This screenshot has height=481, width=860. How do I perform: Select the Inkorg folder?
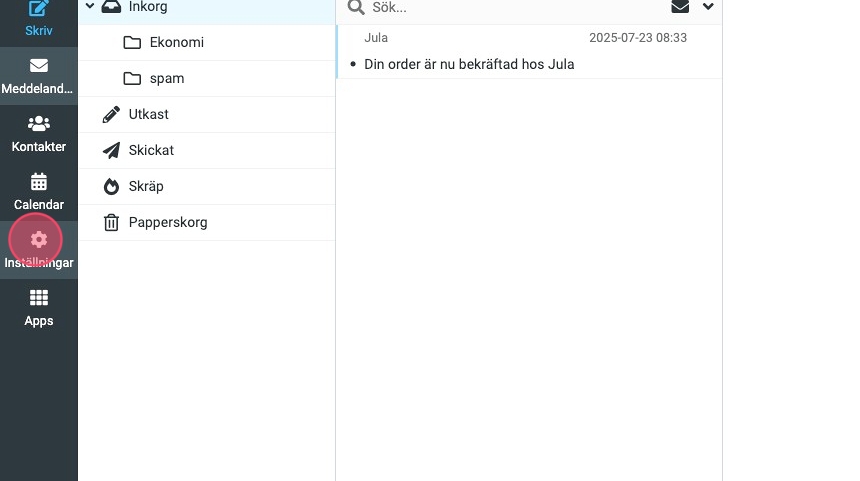148,7
